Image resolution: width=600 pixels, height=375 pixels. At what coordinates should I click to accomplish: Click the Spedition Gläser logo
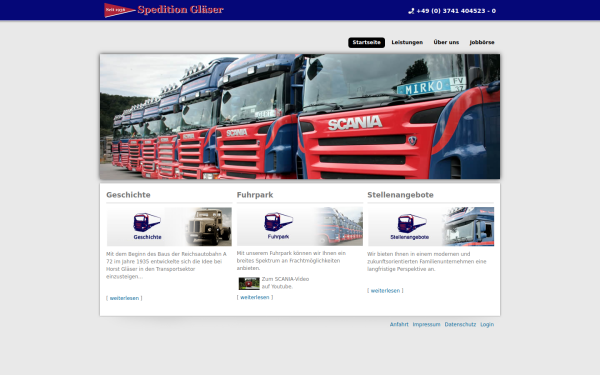click(164, 10)
